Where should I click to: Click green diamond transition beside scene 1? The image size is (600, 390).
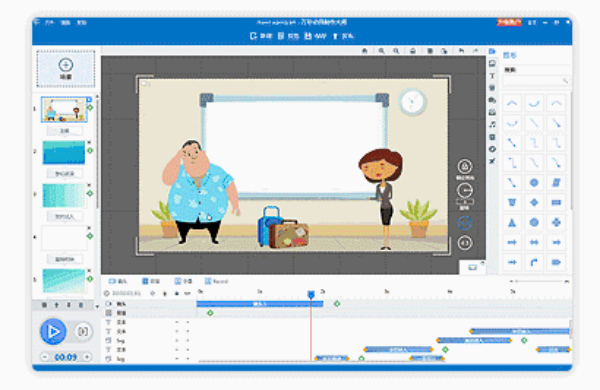pyautogui.click(x=90, y=108)
